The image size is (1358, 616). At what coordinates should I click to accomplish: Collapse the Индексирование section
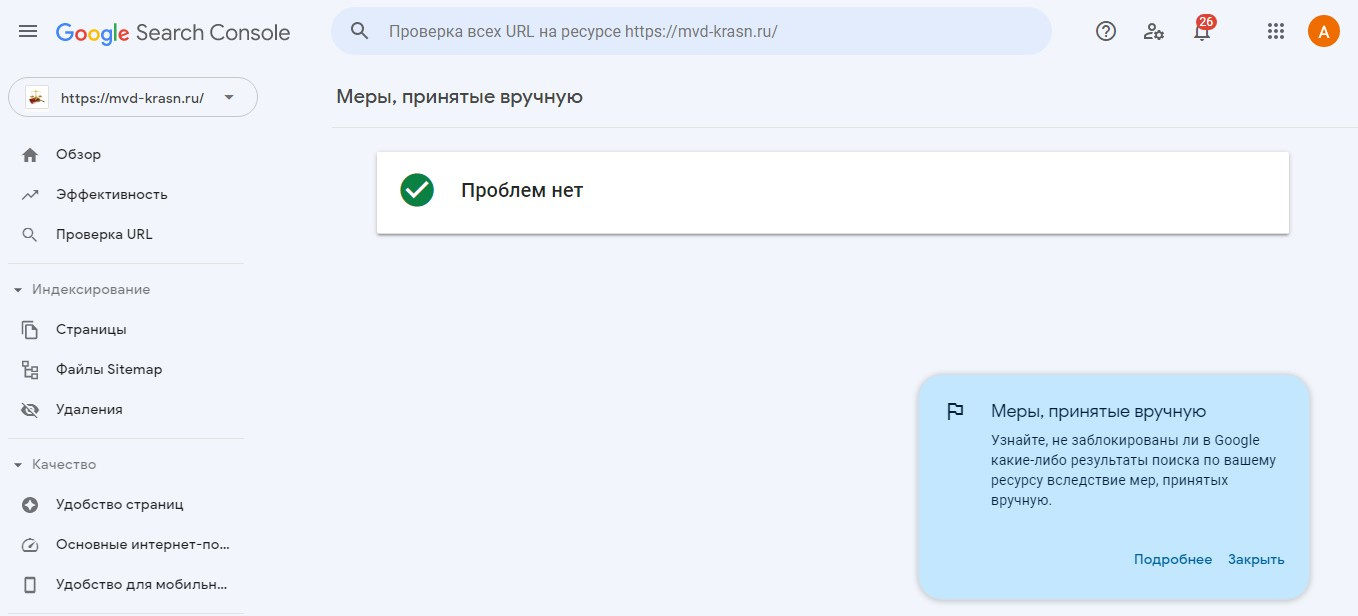pos(18,290)
